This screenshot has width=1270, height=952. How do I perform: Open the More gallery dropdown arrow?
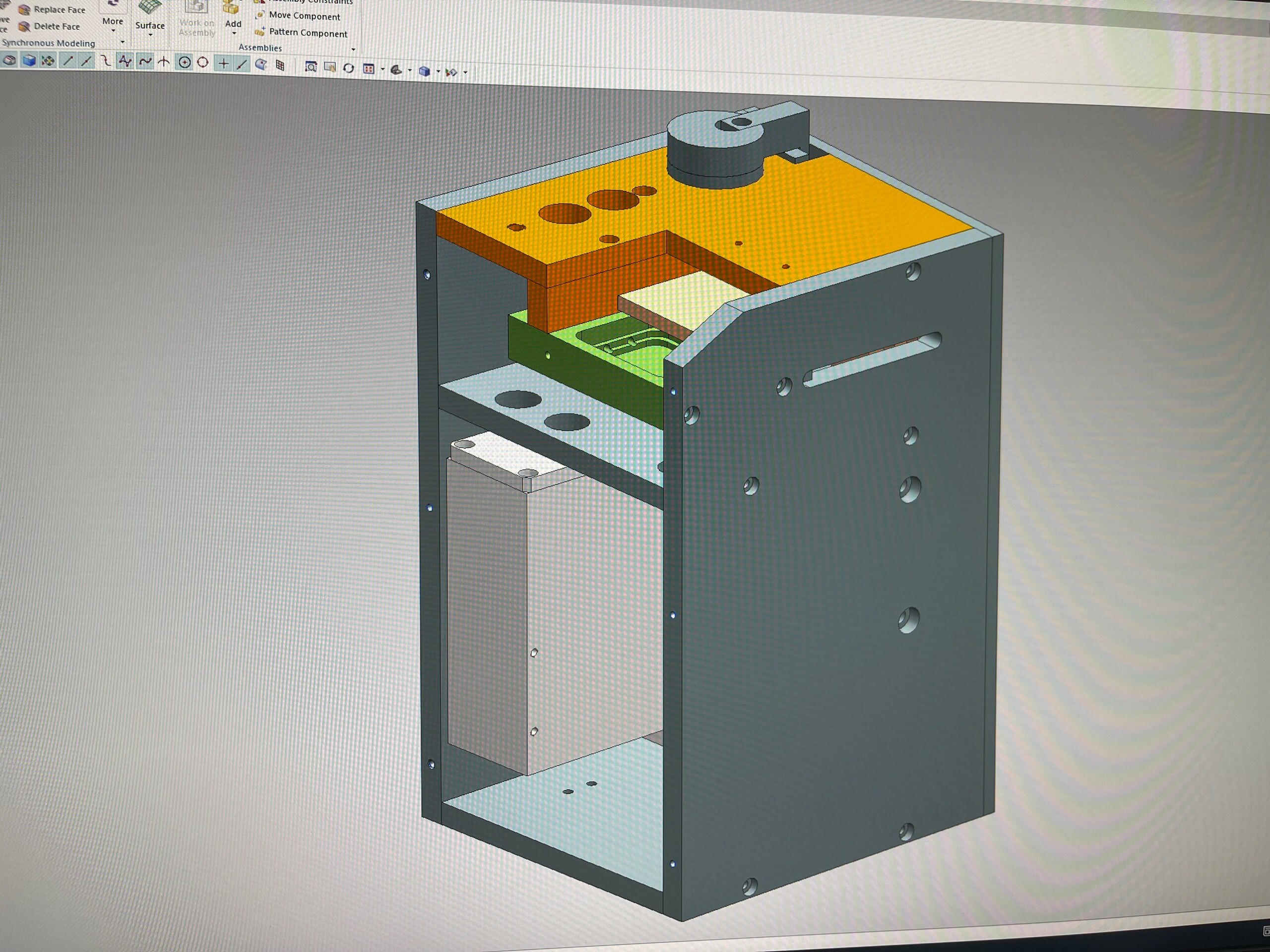pos(113,31)
